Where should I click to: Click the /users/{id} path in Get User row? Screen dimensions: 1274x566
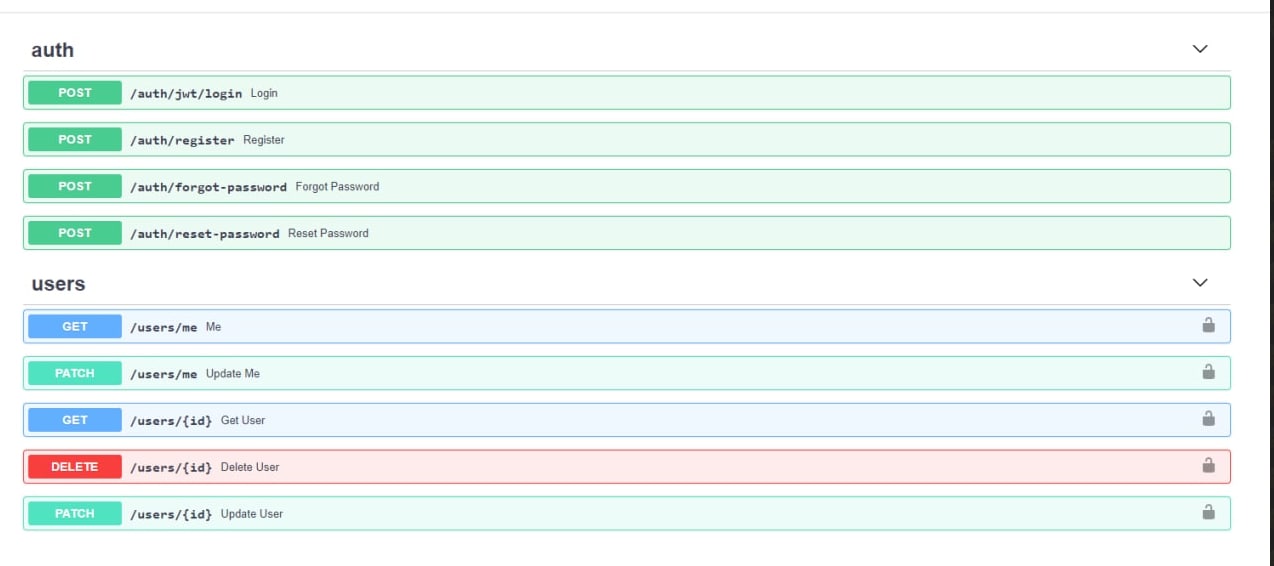tap(171, 421)
